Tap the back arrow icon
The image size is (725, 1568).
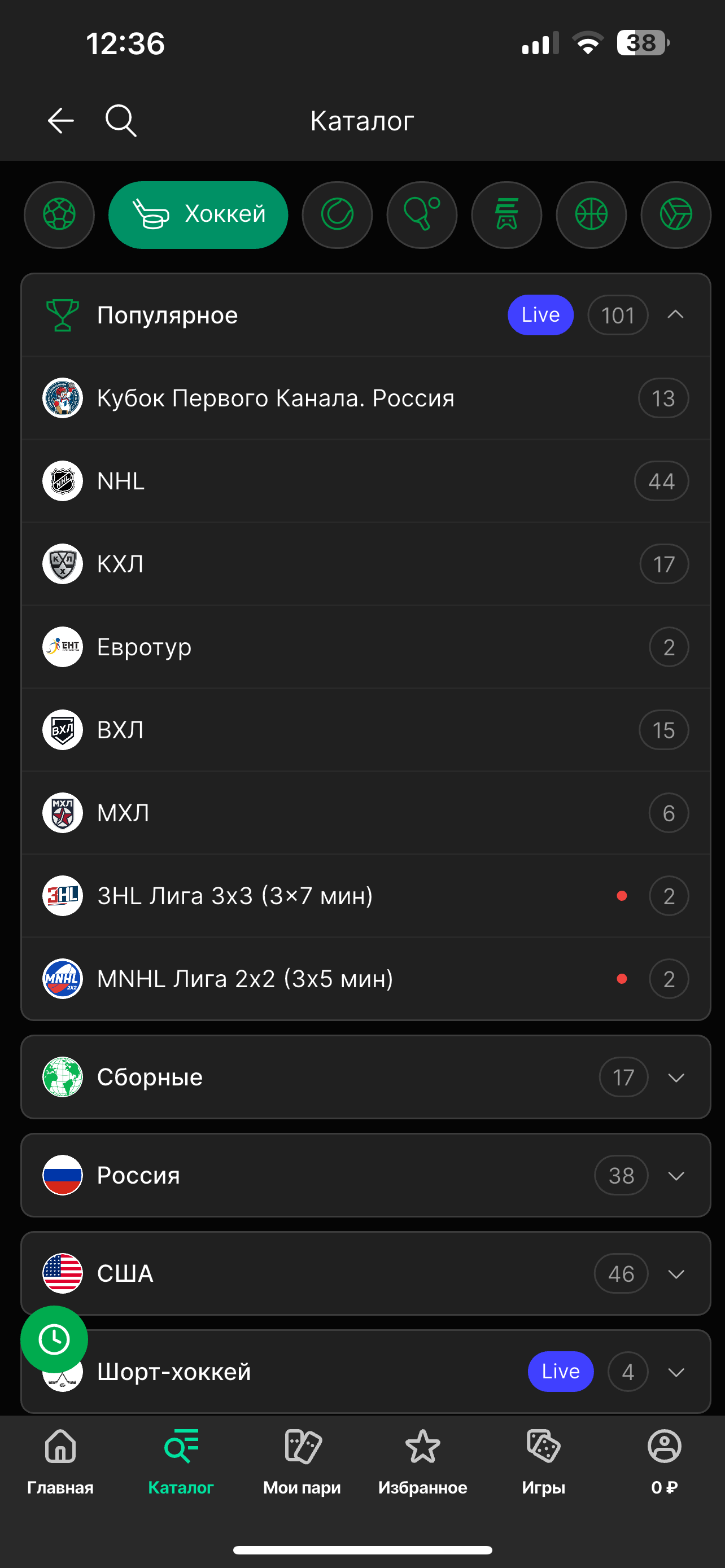click(61, 121)
